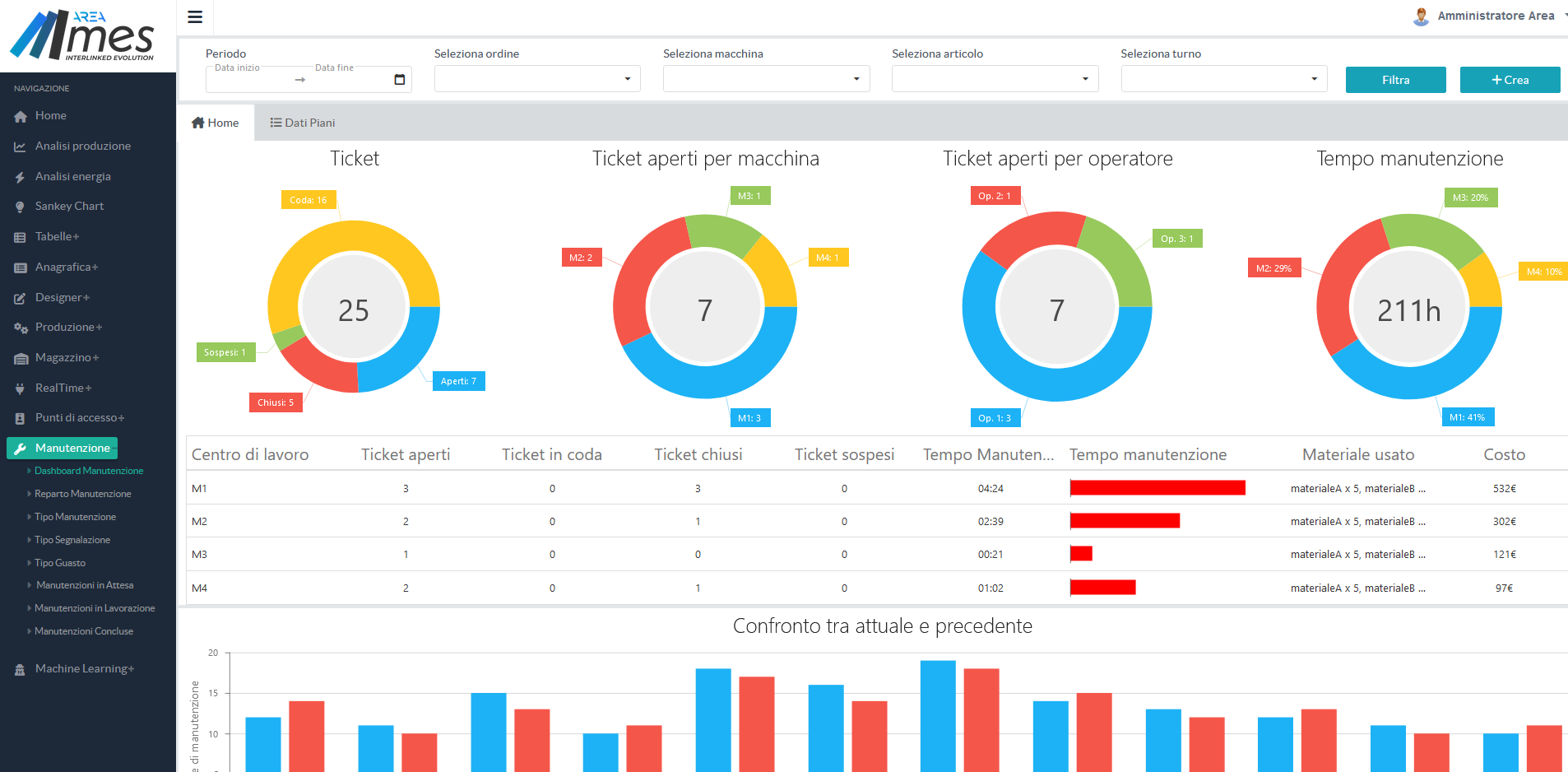The image size is (1568, 772).
Task: Open Manutenzioni in Attesa submenu item
Action: click(x=85, y=585)
